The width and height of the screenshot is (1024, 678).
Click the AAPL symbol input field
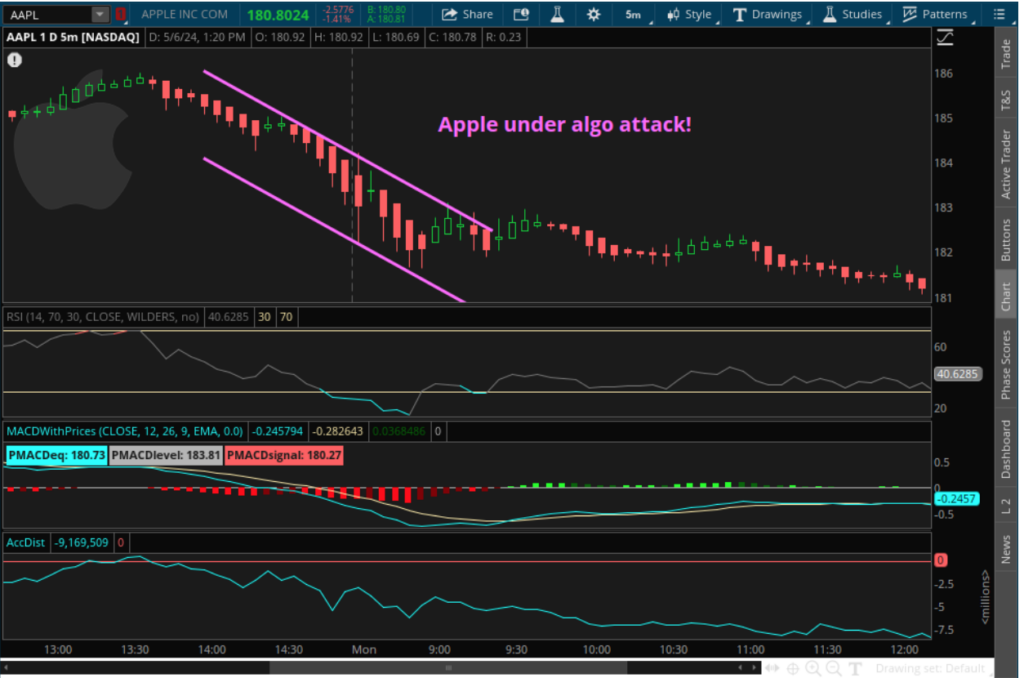[x=49, y=14]
